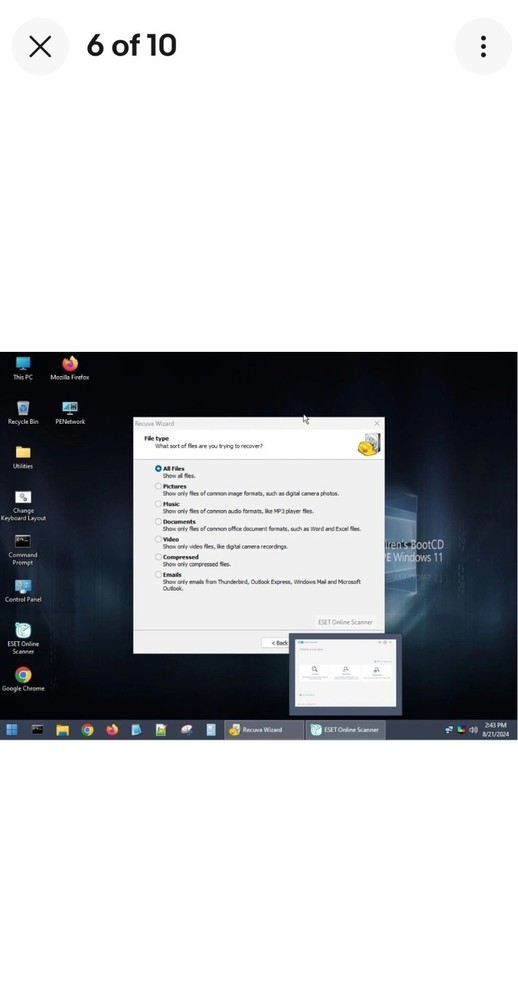The height and width of the screenshot is (1000, 518).
Task: Launch Chrome from the taskbar
Action: click(87, 730)
